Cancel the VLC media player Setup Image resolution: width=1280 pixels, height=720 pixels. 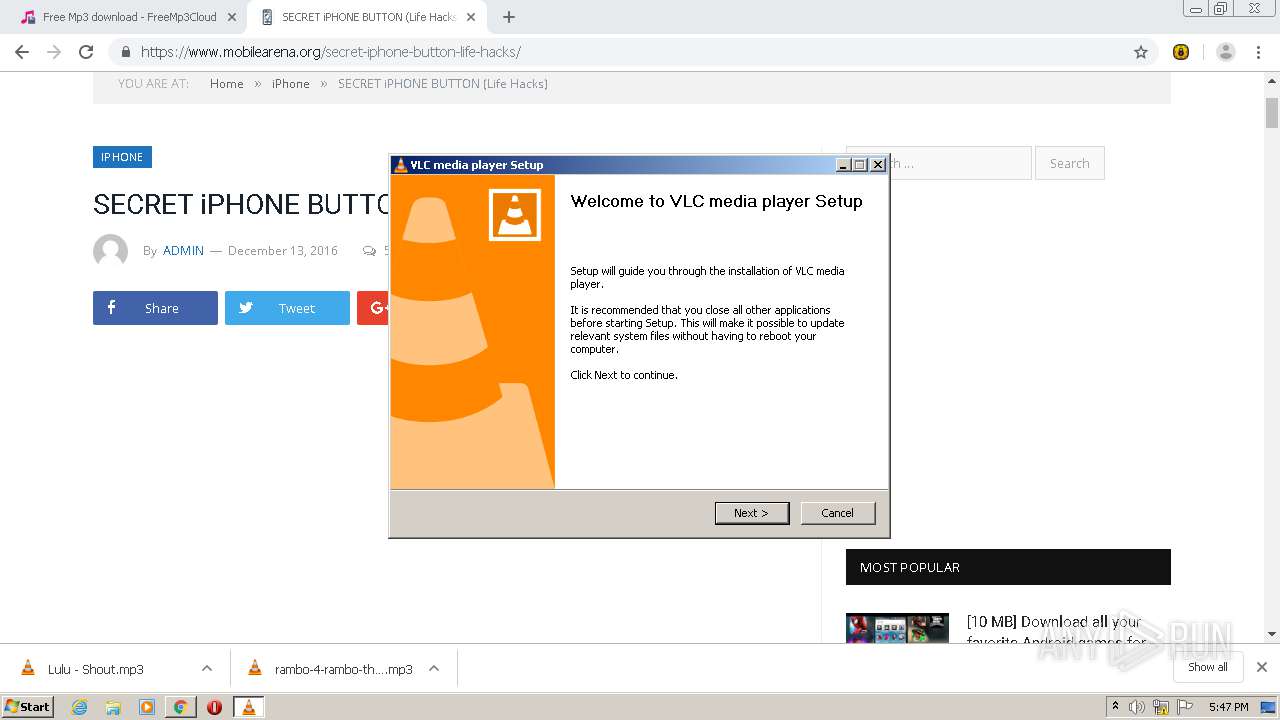(x=837, y=513)
